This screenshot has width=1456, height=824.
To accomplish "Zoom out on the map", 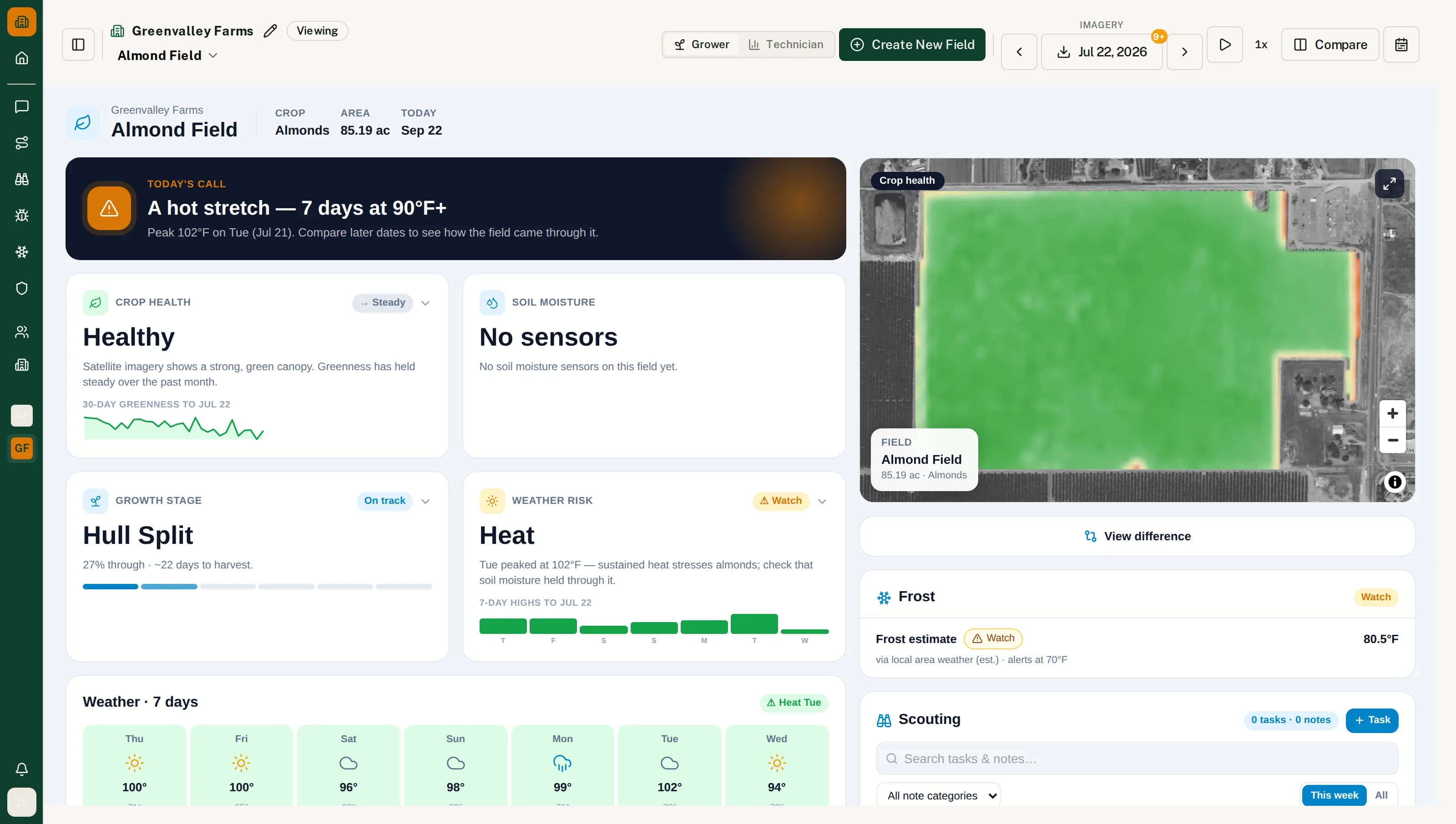I will pos(1393,440).
